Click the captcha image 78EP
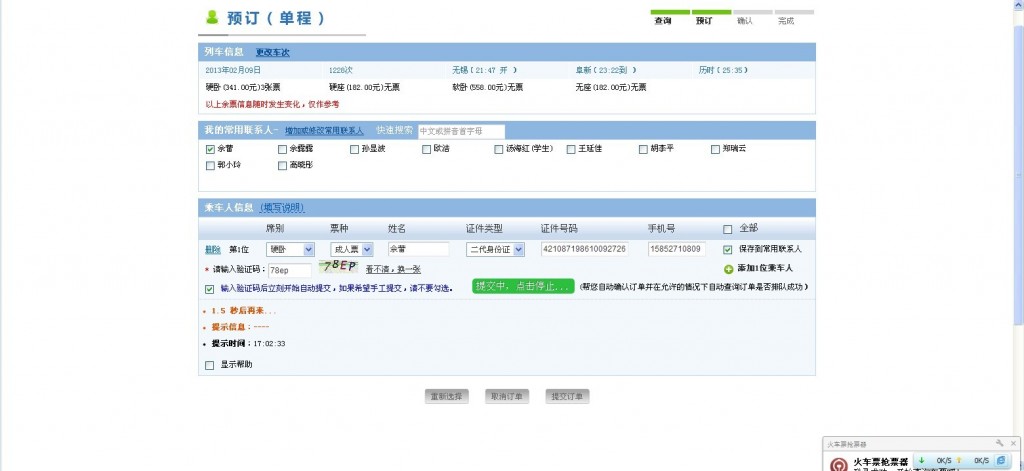1024x471 pixels. 340,266
